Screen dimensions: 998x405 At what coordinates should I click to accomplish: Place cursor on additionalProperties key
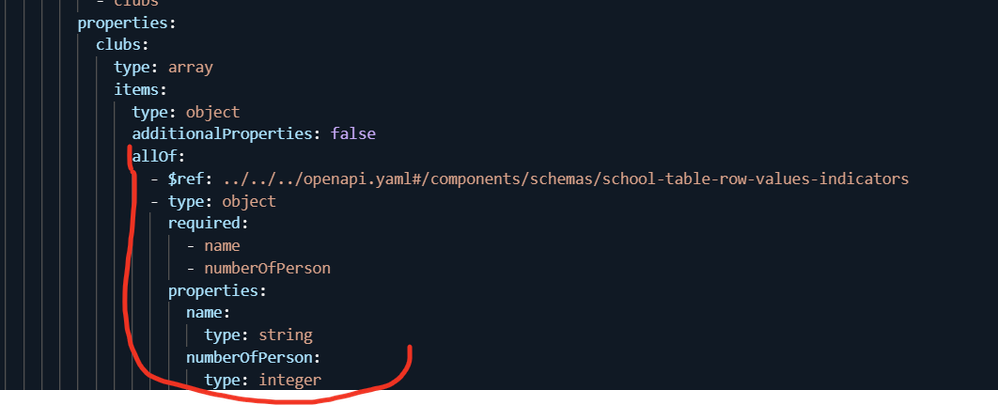click(222, 134)
